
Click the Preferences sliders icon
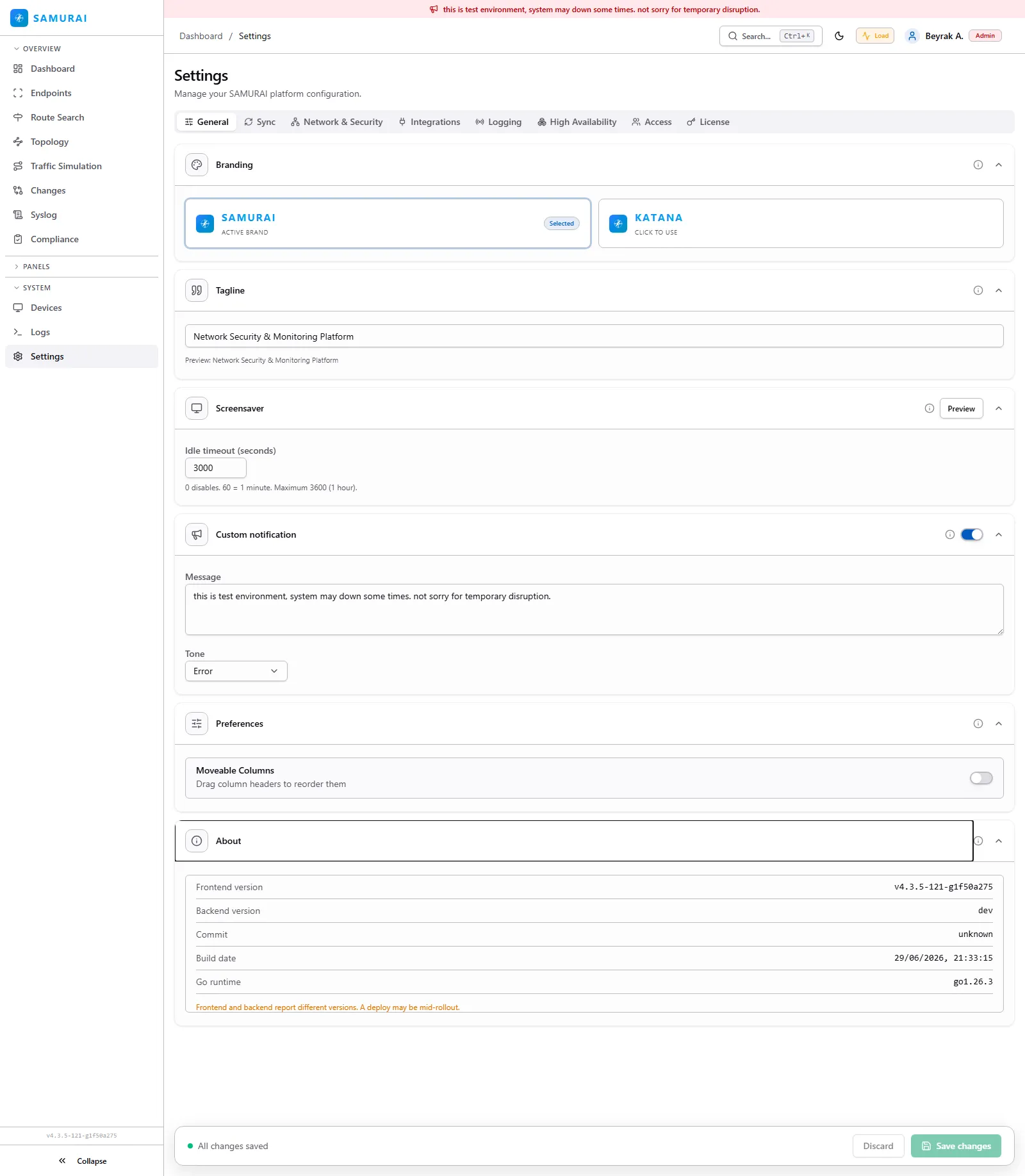tap(197, 724)
